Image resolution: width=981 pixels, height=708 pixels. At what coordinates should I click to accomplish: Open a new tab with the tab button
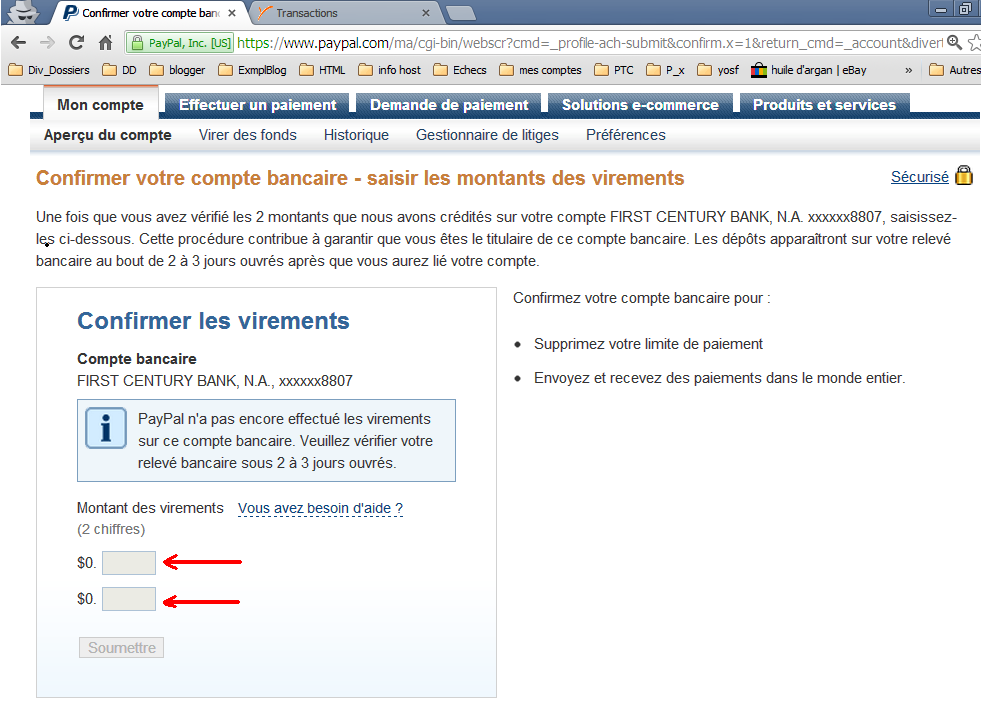[x=460, y=13]
